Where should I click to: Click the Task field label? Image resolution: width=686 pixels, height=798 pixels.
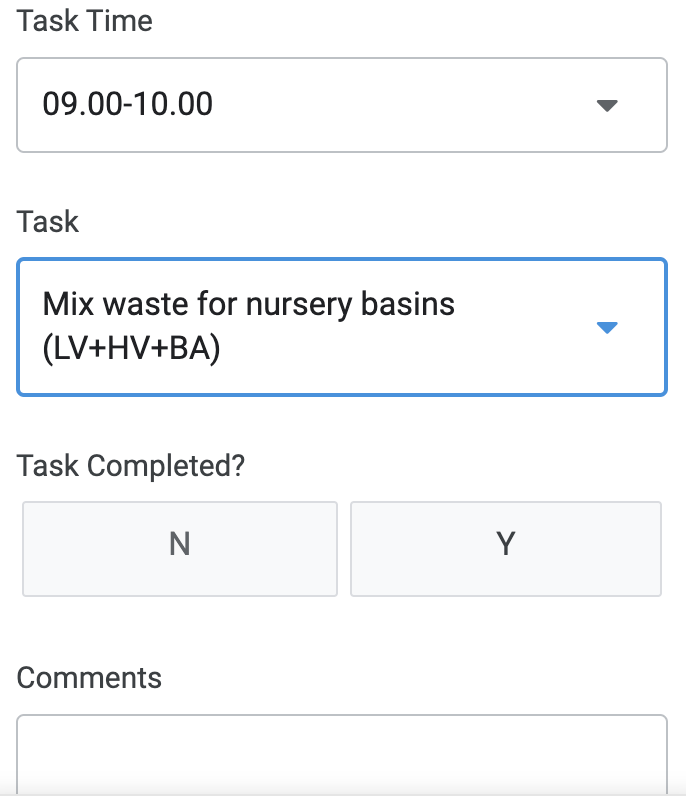coord(48,221)
